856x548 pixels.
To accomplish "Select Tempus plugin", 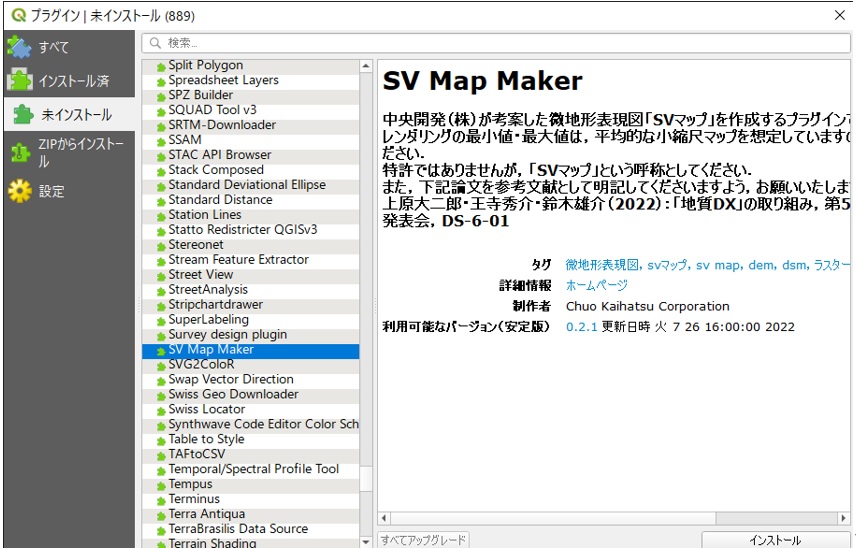I will click(251, 484).
